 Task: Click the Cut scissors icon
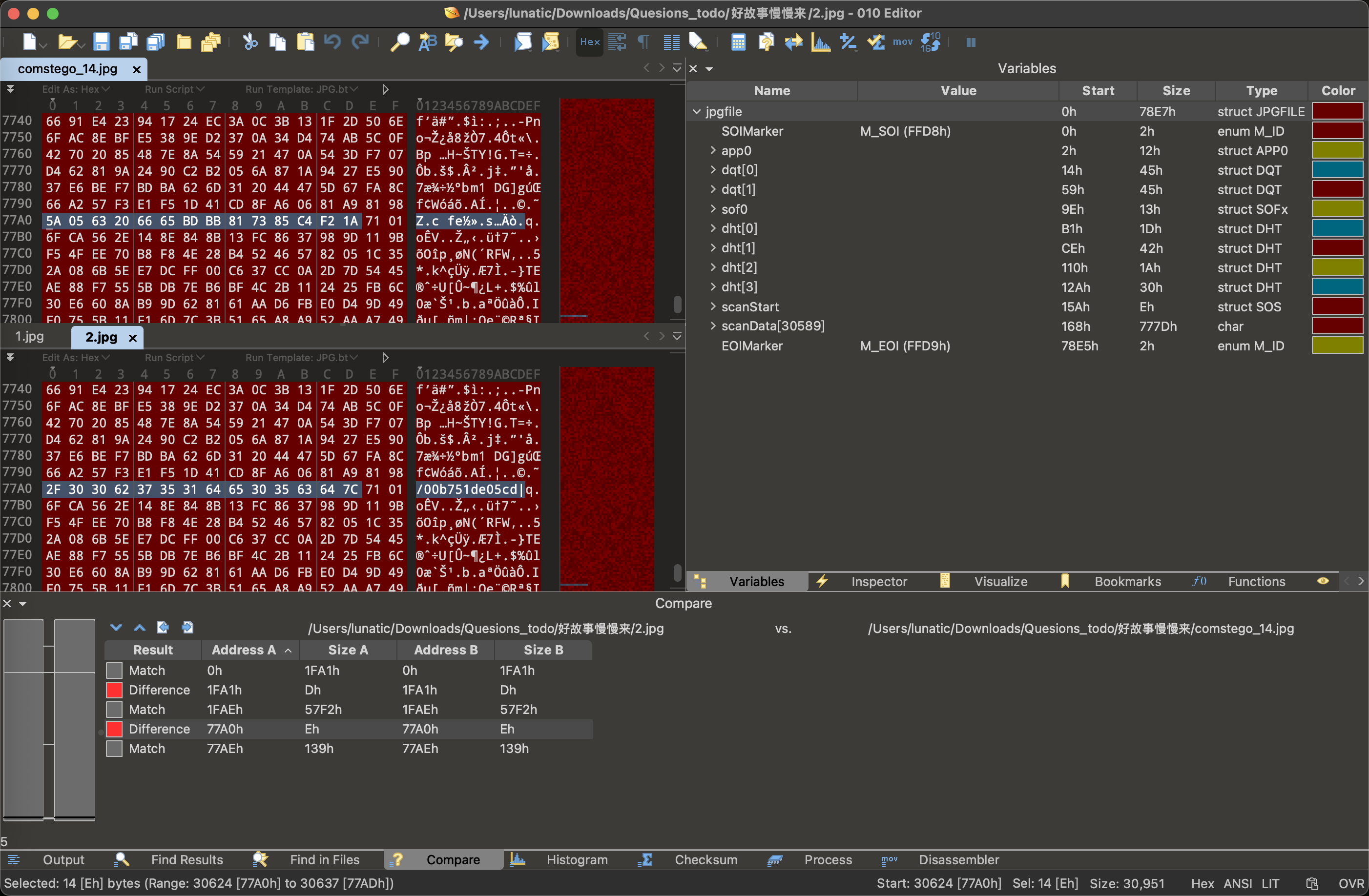[249, 42]
